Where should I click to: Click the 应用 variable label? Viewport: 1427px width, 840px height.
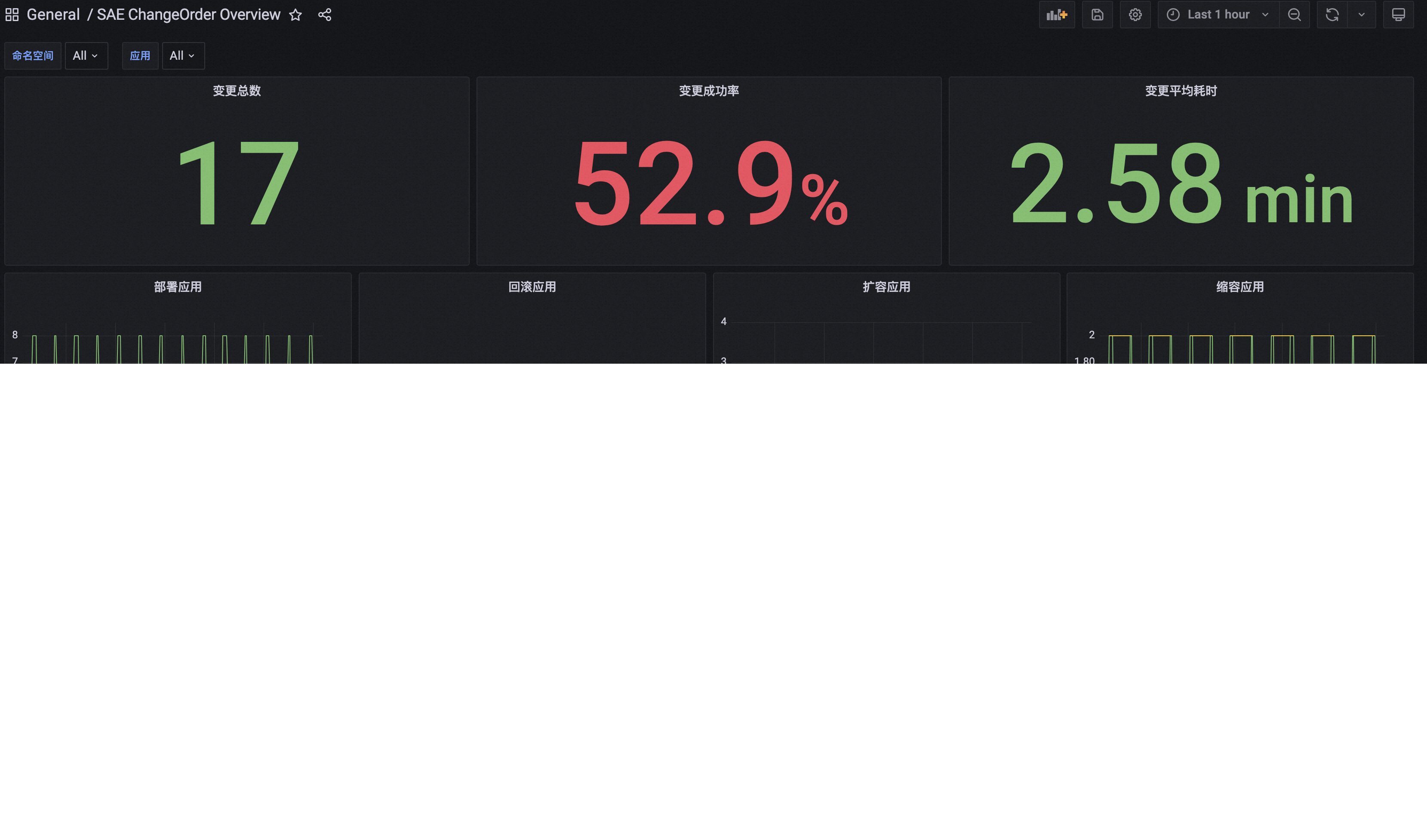tap(140, 55)
